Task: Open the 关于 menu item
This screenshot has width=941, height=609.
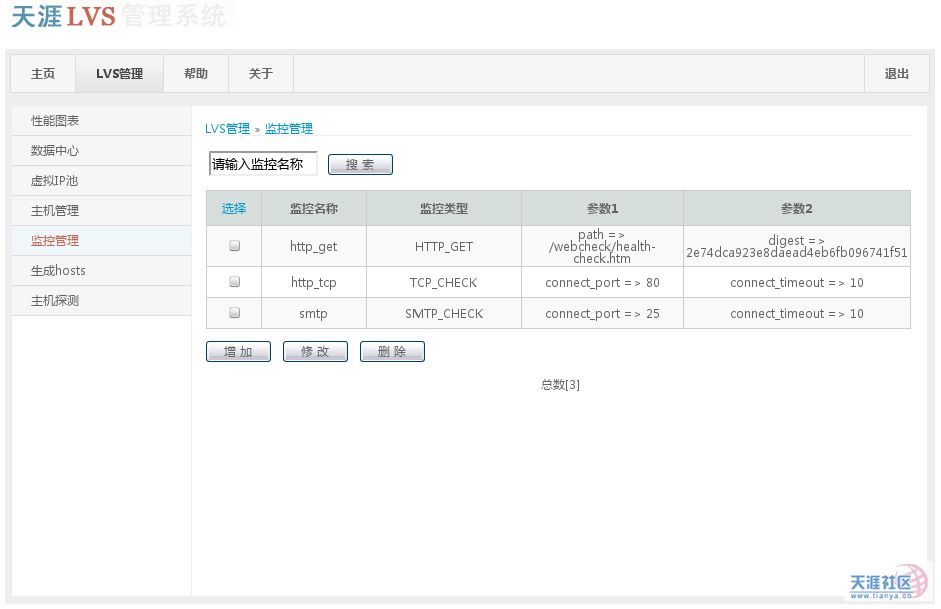Action: click(261, 74)
